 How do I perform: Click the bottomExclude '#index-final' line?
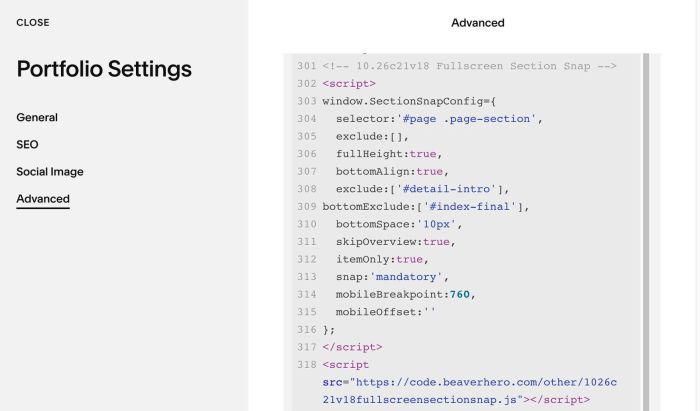click(425, 207)
